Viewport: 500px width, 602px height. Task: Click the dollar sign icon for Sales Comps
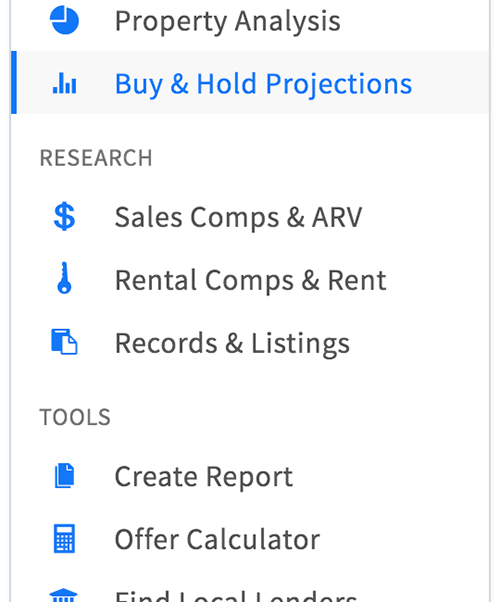[x=64, y=217]
